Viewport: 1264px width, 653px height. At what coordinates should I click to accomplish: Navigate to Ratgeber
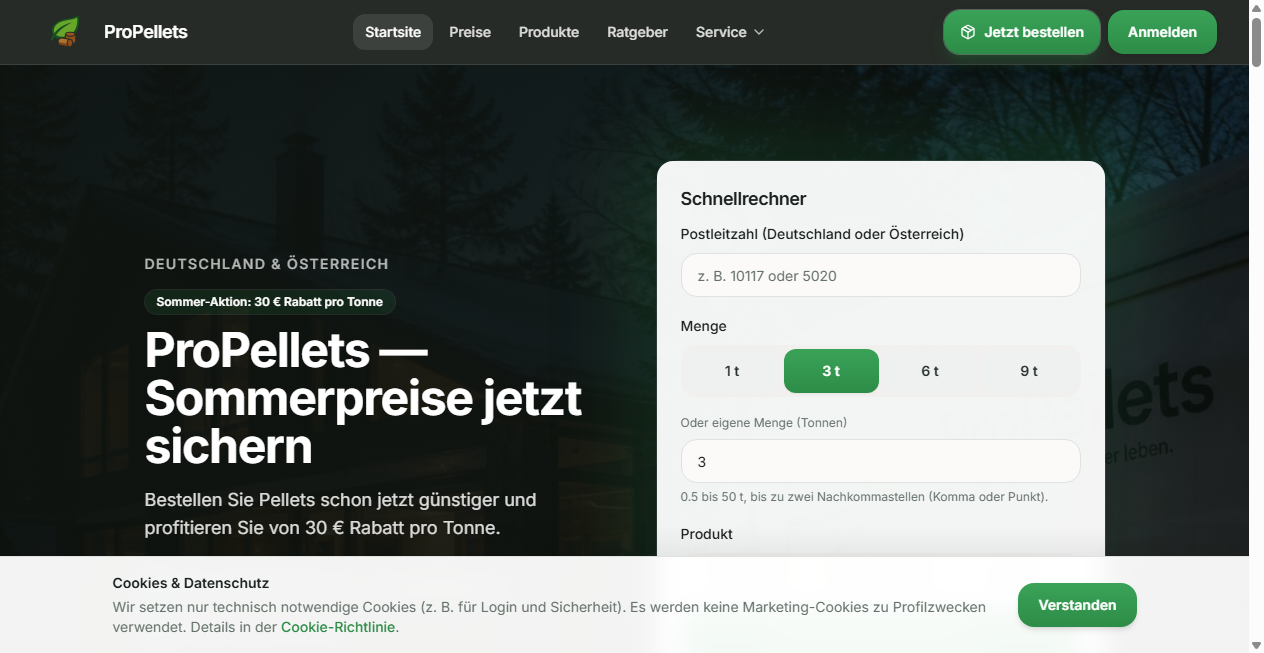637,32
